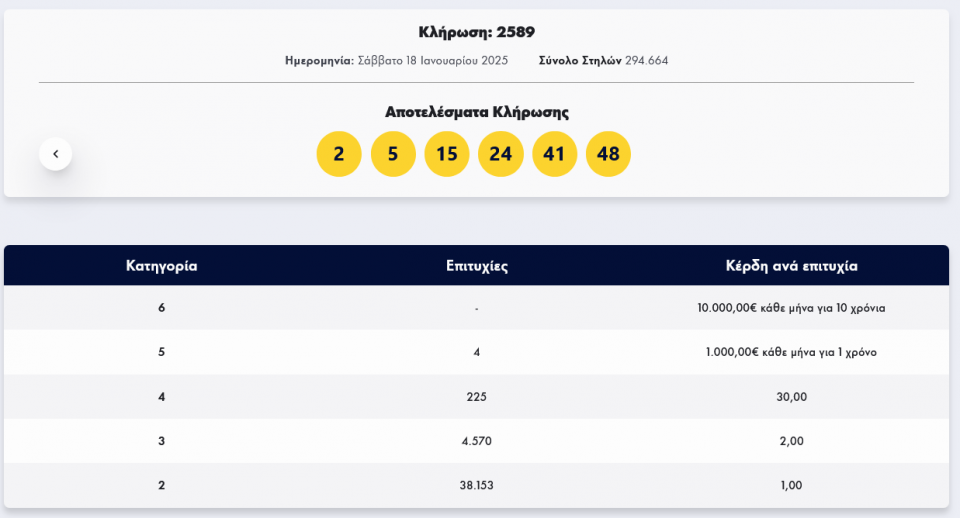Screen dimensions: 960x518
Task: Click the yellow ball number 41
Action: (555, 154)
